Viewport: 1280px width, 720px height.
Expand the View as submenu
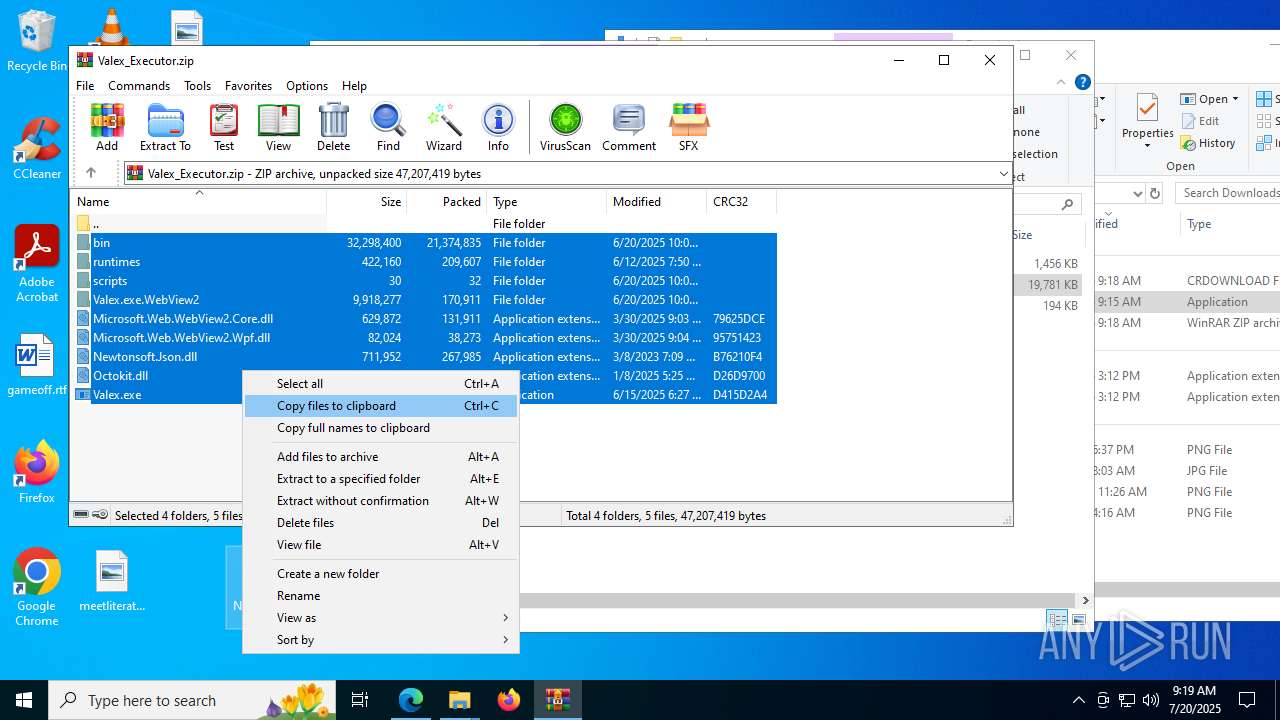pyautogui.click(x=381, y=618)
